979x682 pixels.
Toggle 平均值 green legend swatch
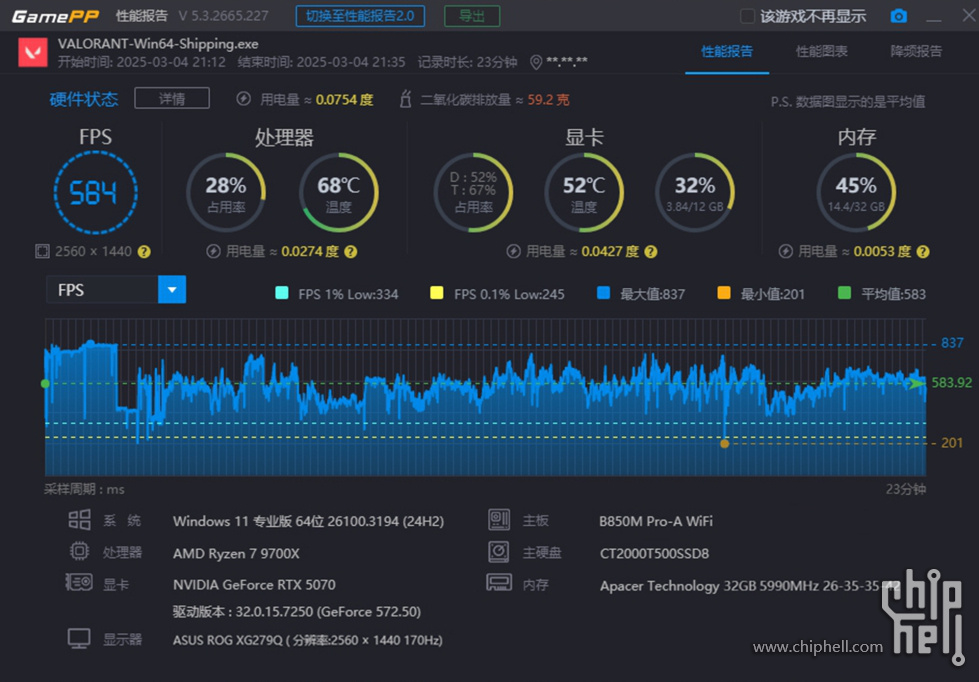pos(844,293)
